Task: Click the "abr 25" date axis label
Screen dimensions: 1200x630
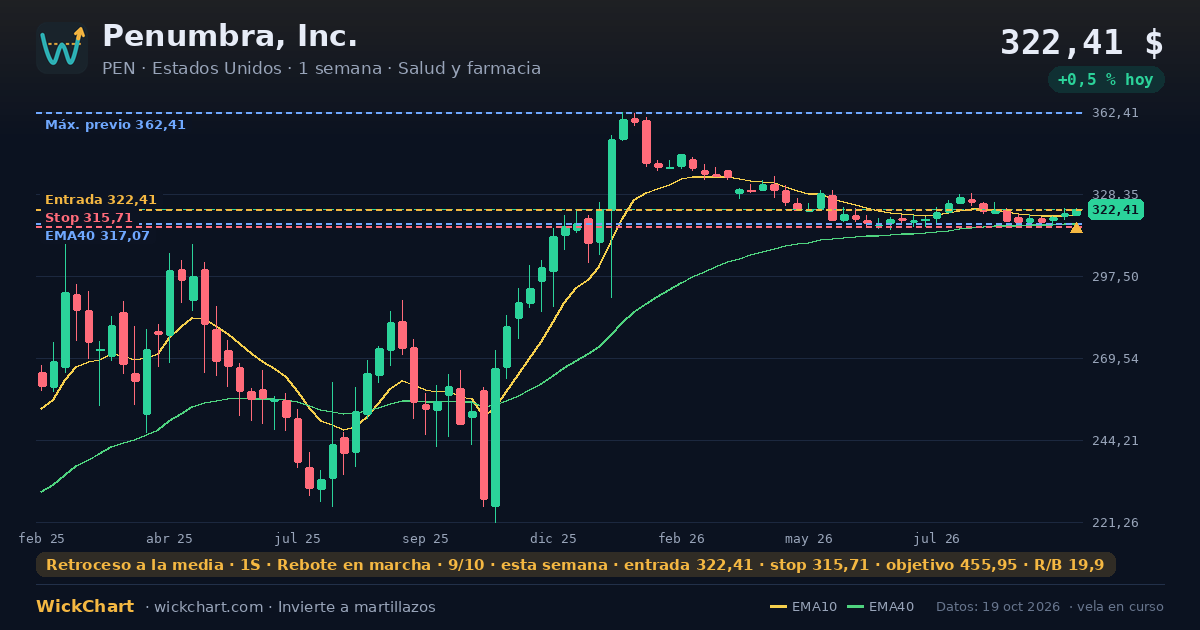Action: tap(169, 538)
